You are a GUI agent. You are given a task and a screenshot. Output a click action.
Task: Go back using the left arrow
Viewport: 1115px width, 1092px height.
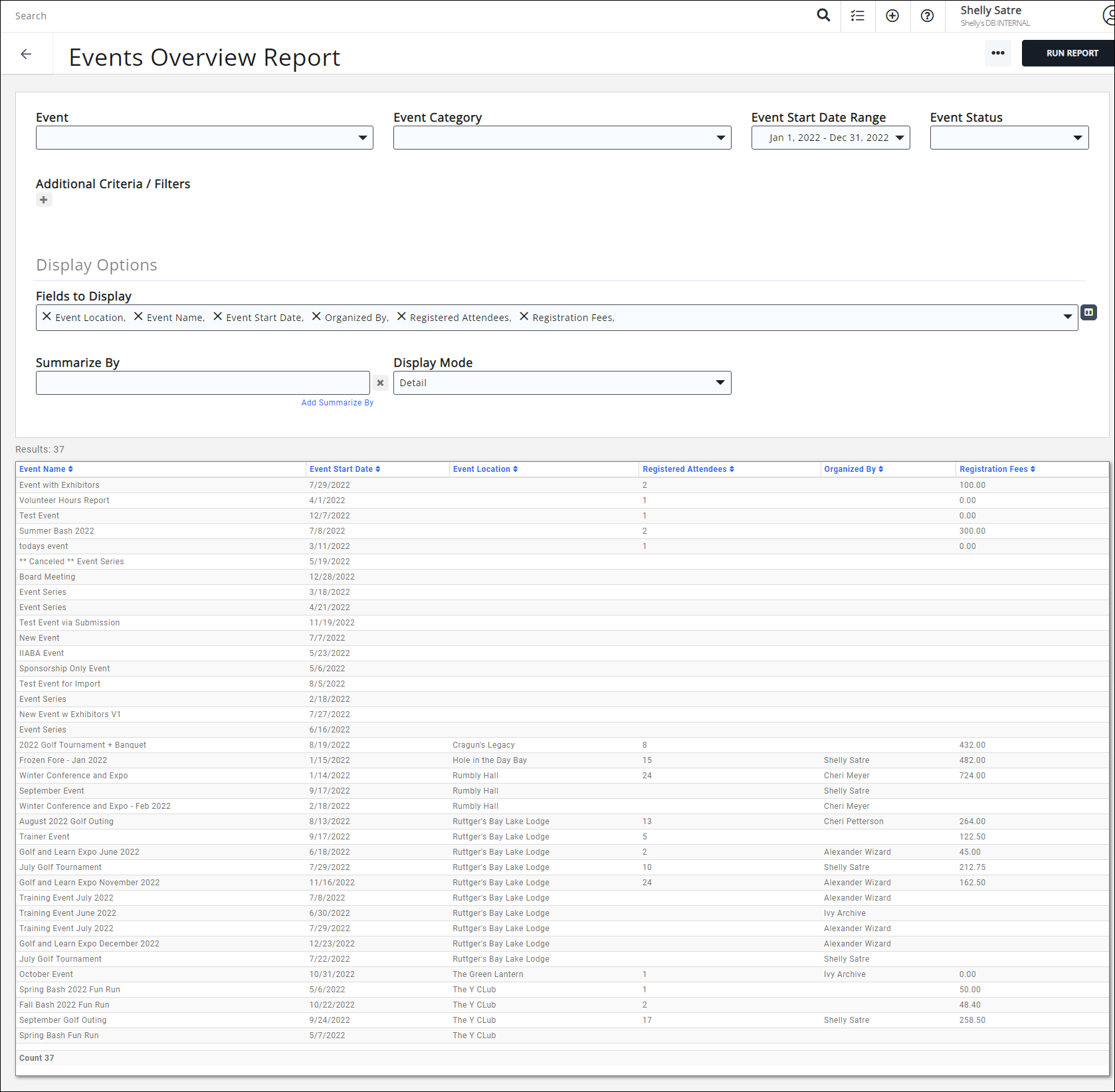coord(27,54)
